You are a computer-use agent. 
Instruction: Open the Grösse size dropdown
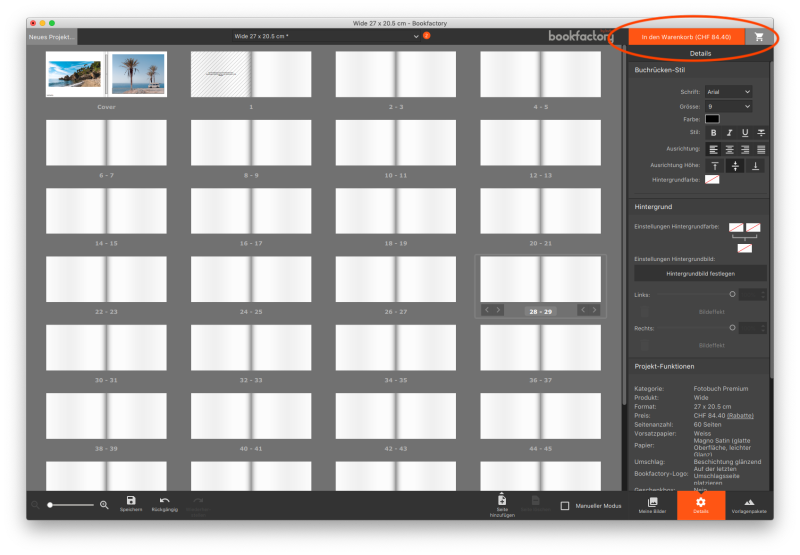point(728,106)
